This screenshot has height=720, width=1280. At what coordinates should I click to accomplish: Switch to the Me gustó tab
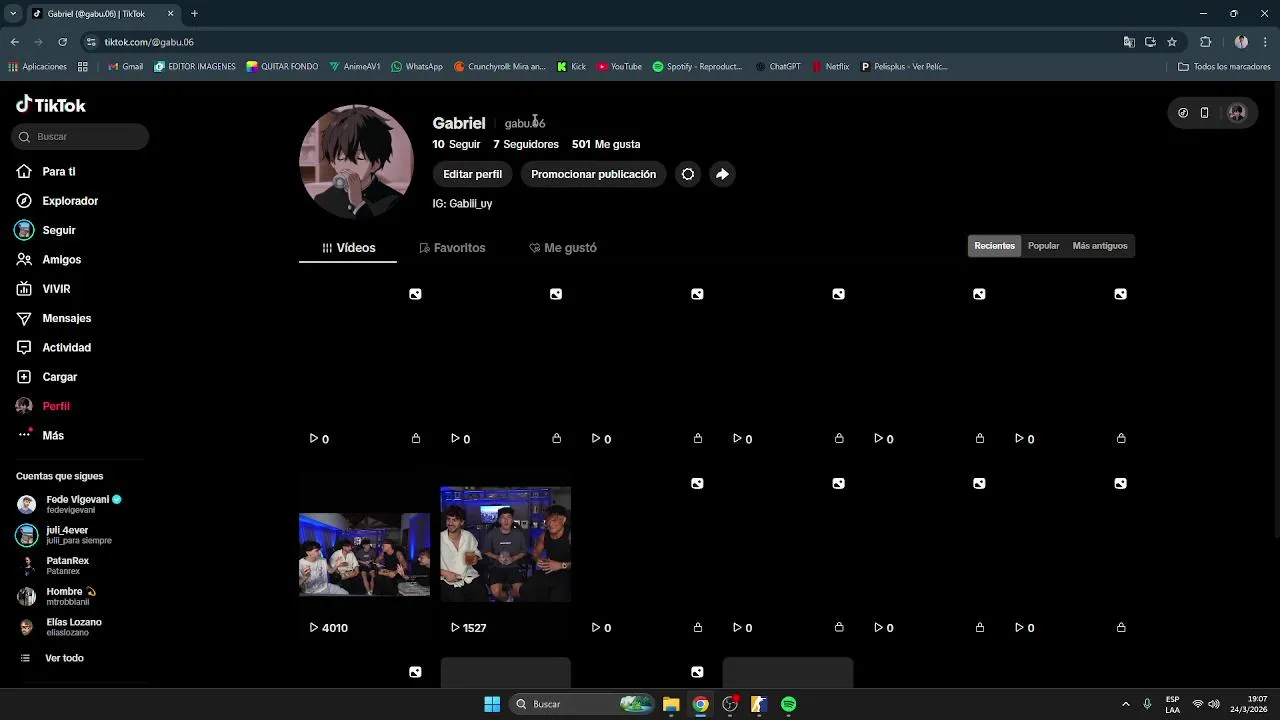(562, 248)
